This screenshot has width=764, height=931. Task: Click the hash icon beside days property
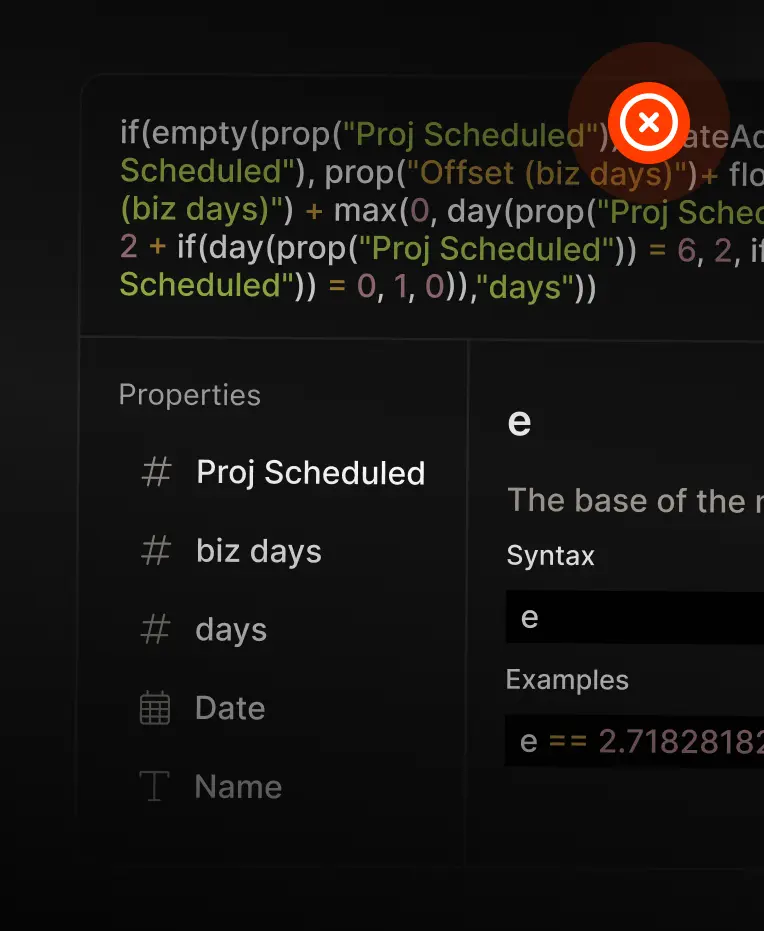click(x=156, y=630)
